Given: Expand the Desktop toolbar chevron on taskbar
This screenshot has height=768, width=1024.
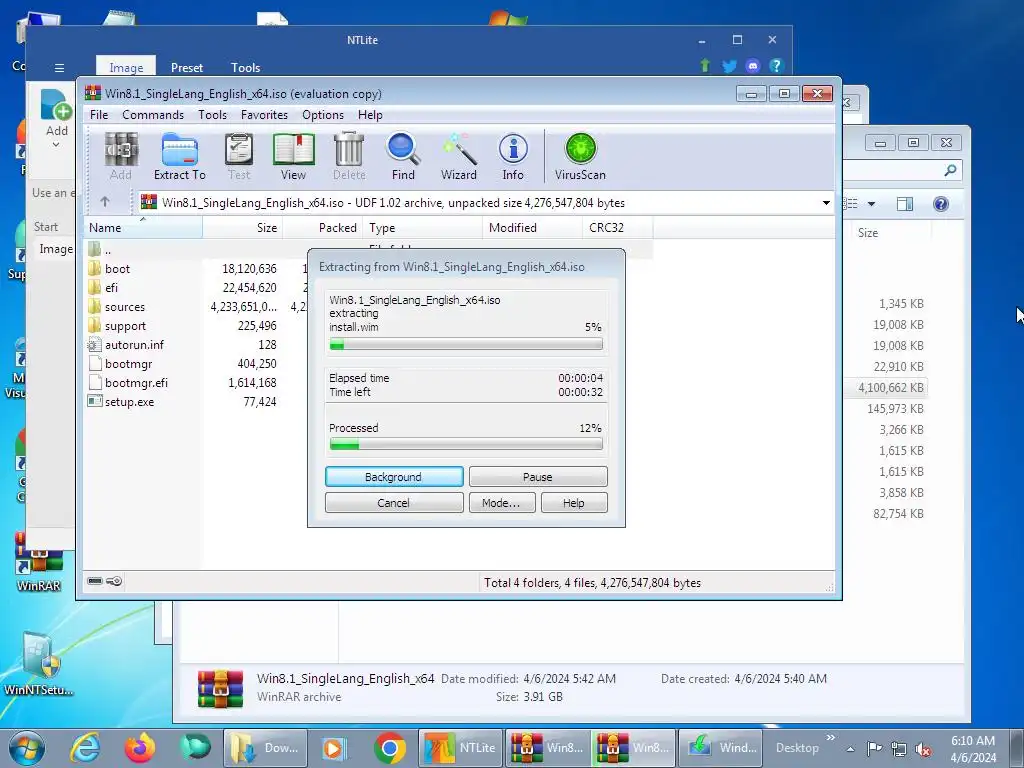Looking at the screenshot, I should coord(831,737).
